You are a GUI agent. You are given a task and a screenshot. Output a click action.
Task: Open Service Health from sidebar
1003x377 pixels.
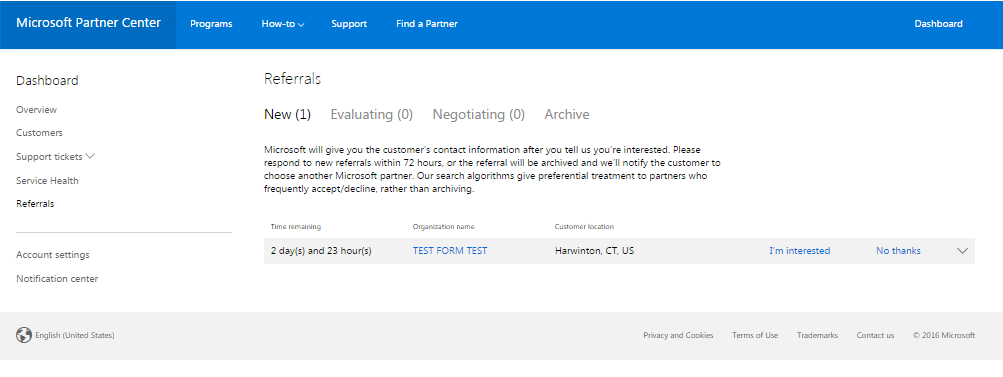[47, 180]
